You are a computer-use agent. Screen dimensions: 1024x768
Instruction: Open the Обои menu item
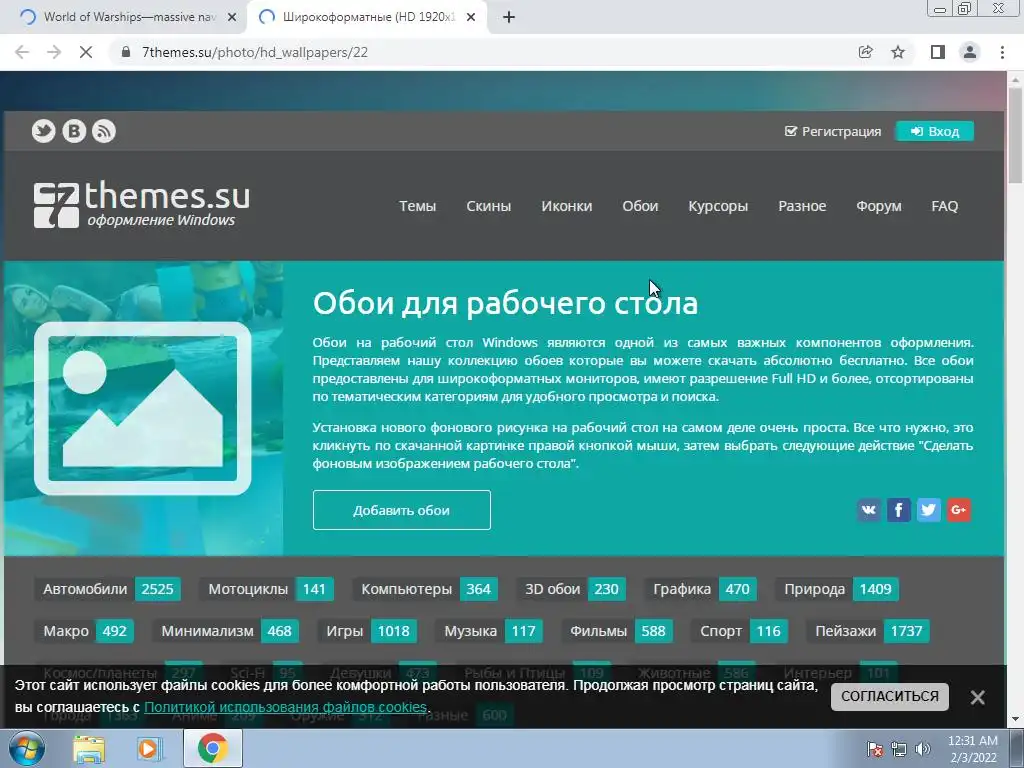(640, 206)
